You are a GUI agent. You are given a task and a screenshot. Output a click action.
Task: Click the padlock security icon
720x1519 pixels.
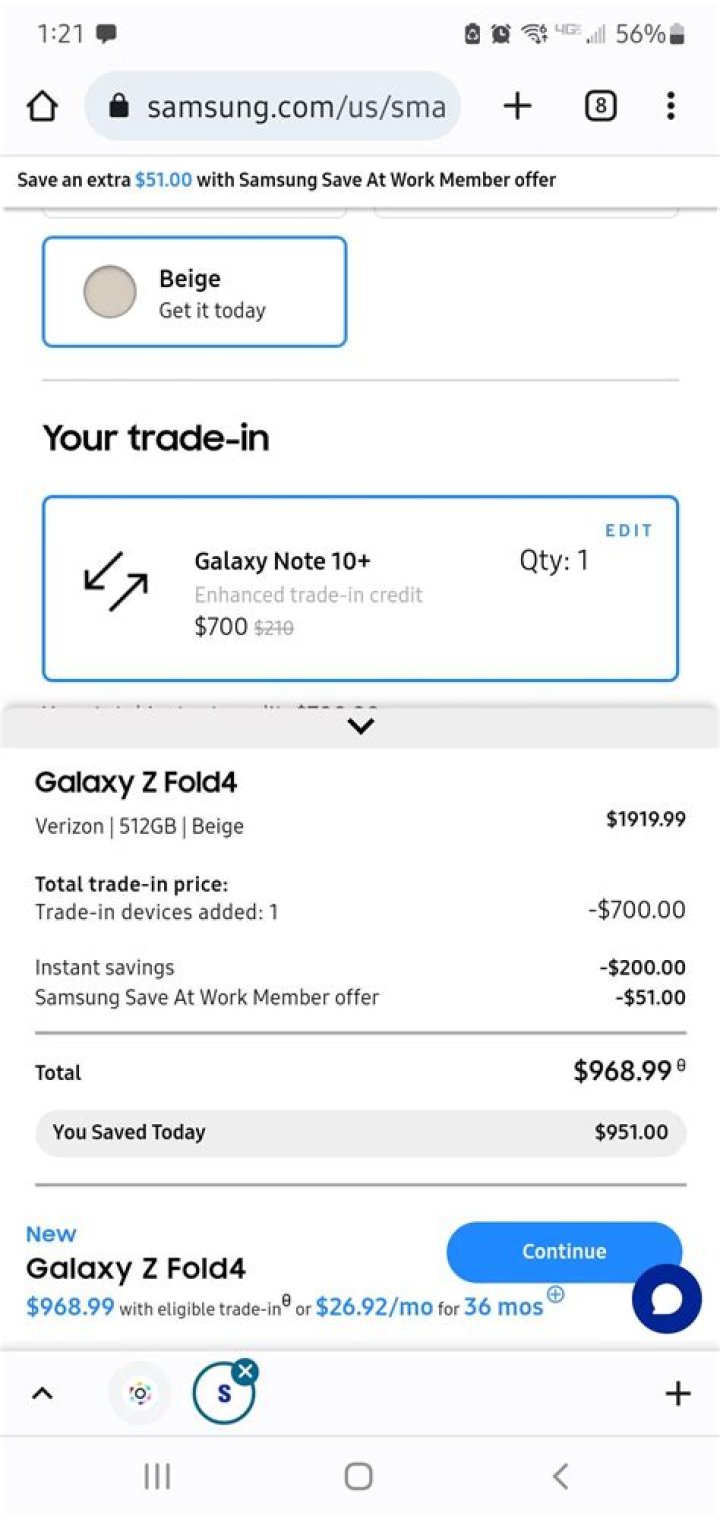click(121, 105)
